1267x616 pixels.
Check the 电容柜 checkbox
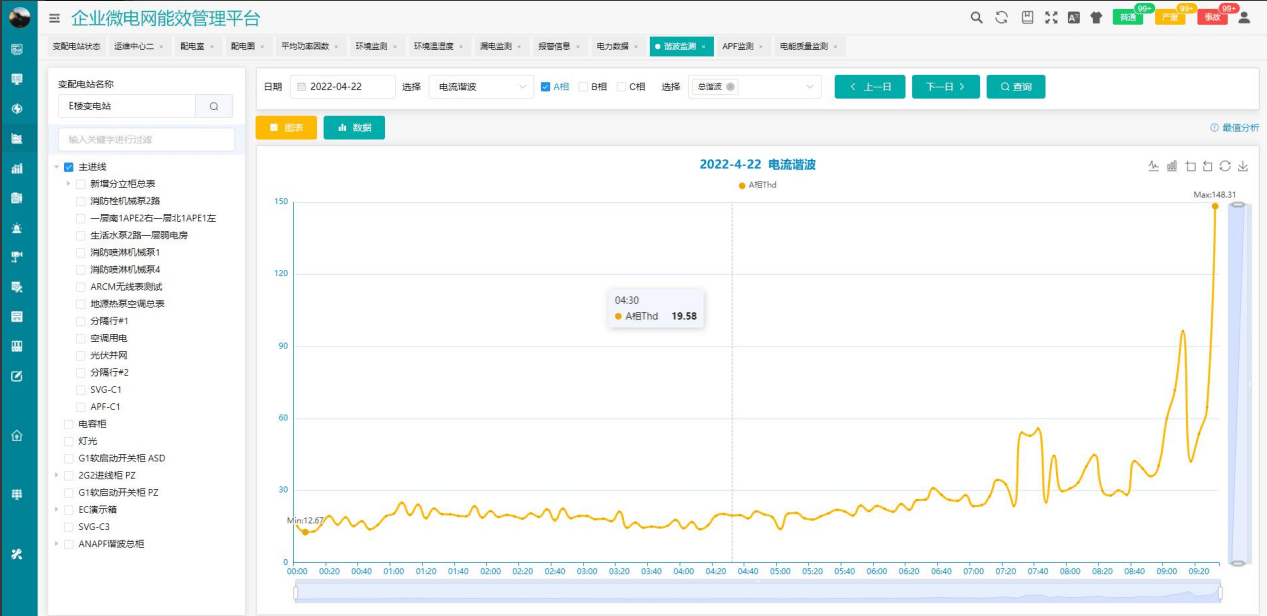tap(69, 424)
